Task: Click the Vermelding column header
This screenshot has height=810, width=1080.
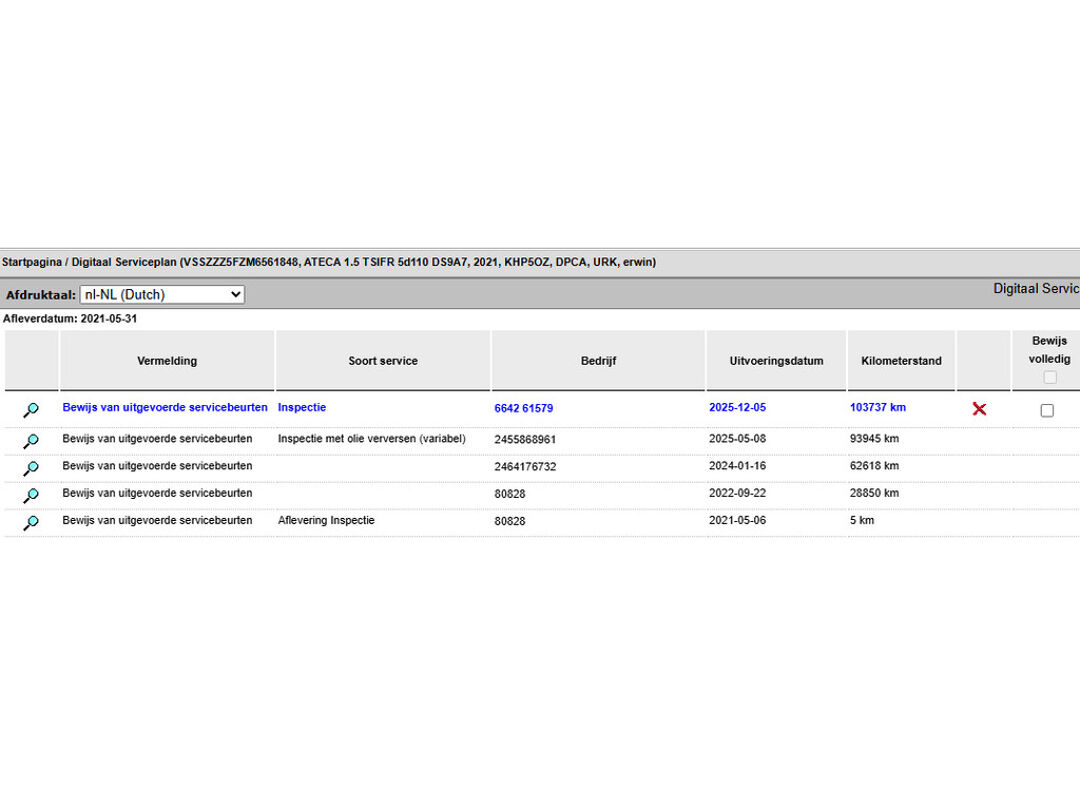Action: 167,361
